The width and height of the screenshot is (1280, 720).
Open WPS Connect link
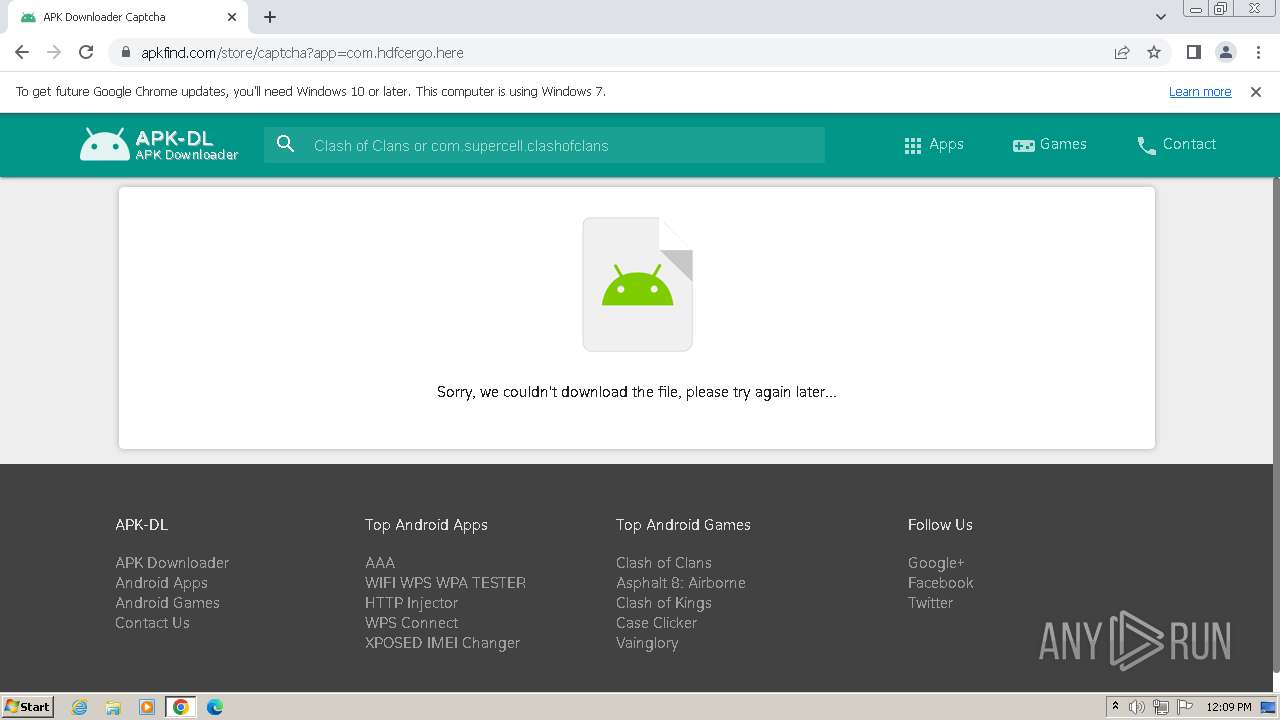click(x=411, y=623)
